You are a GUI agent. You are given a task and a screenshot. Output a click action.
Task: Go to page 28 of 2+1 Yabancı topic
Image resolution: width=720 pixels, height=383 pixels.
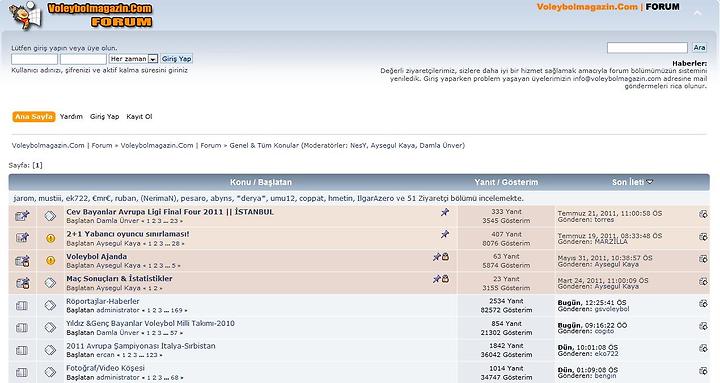tap(176, 243)
